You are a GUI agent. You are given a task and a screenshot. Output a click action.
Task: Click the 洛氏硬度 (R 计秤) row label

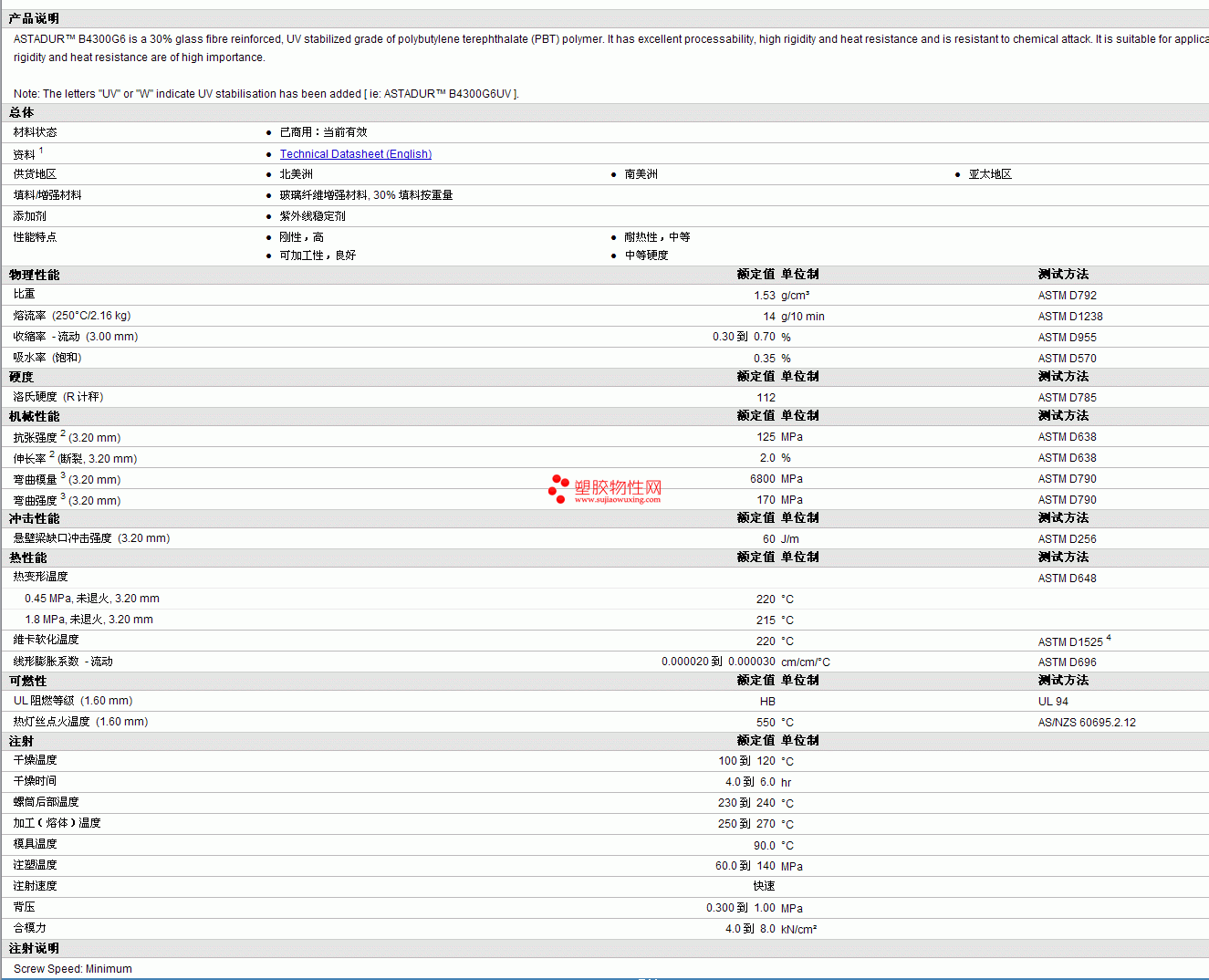58,397
